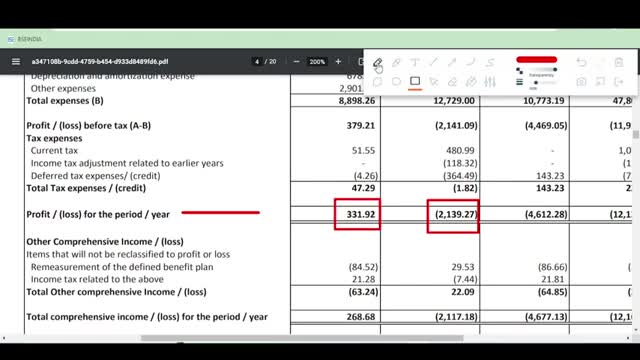Undo the last annotation
Viewport: 640px width, 360px height.
pos(581,62)
